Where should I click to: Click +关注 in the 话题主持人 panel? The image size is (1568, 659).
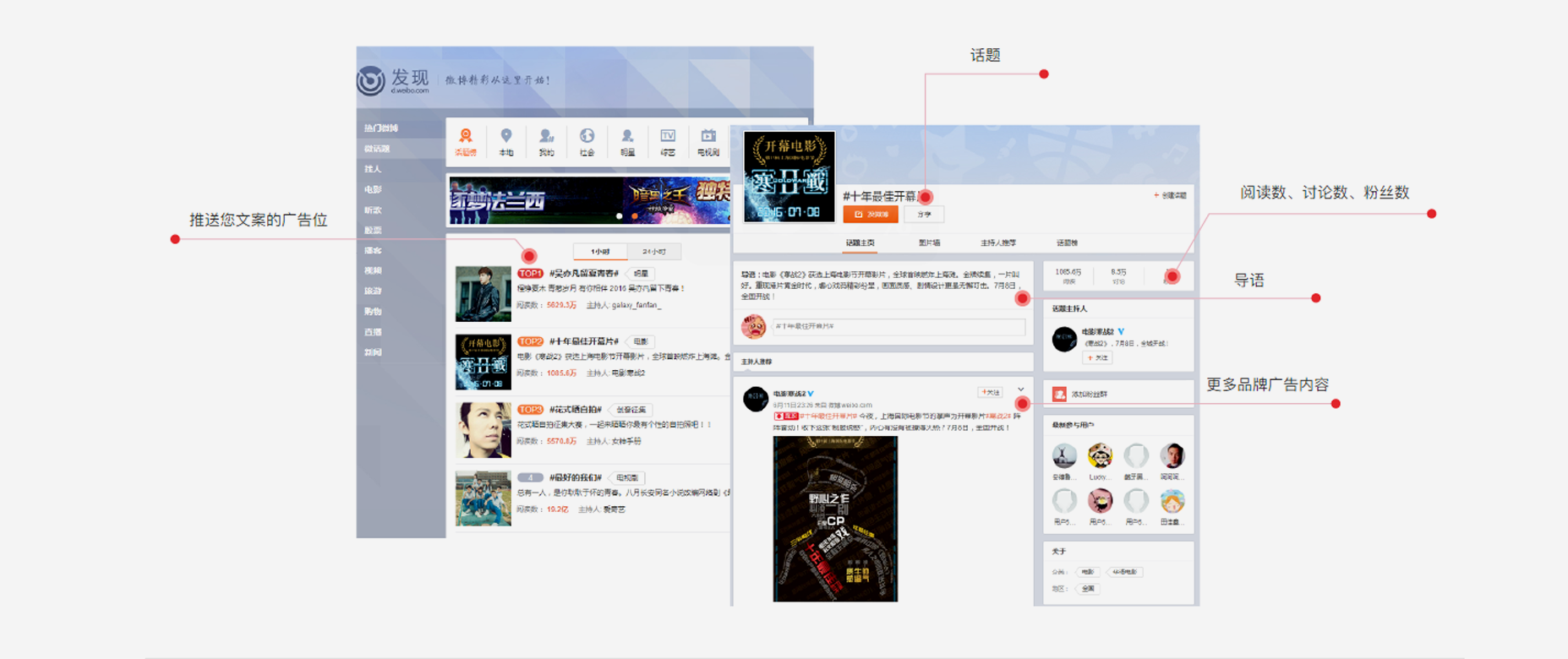[x=1097, y=358]
